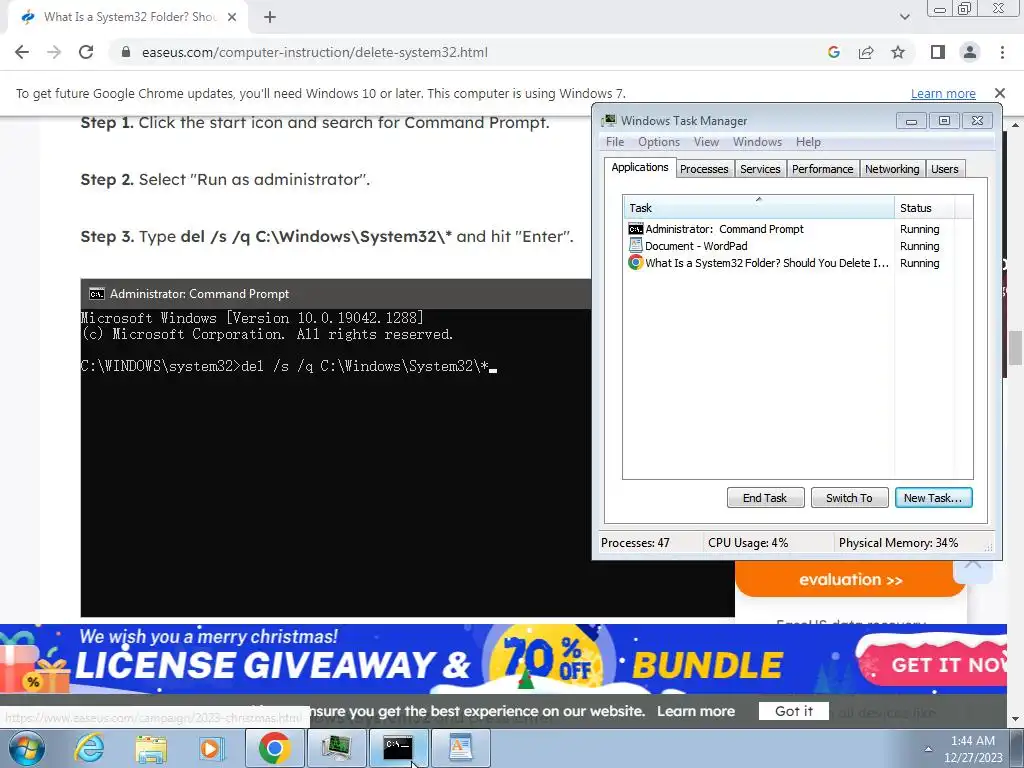Screen dimensions: 1024x768
Task: Launch Internet Explorer from taskbar
Action: coord(89,748)
